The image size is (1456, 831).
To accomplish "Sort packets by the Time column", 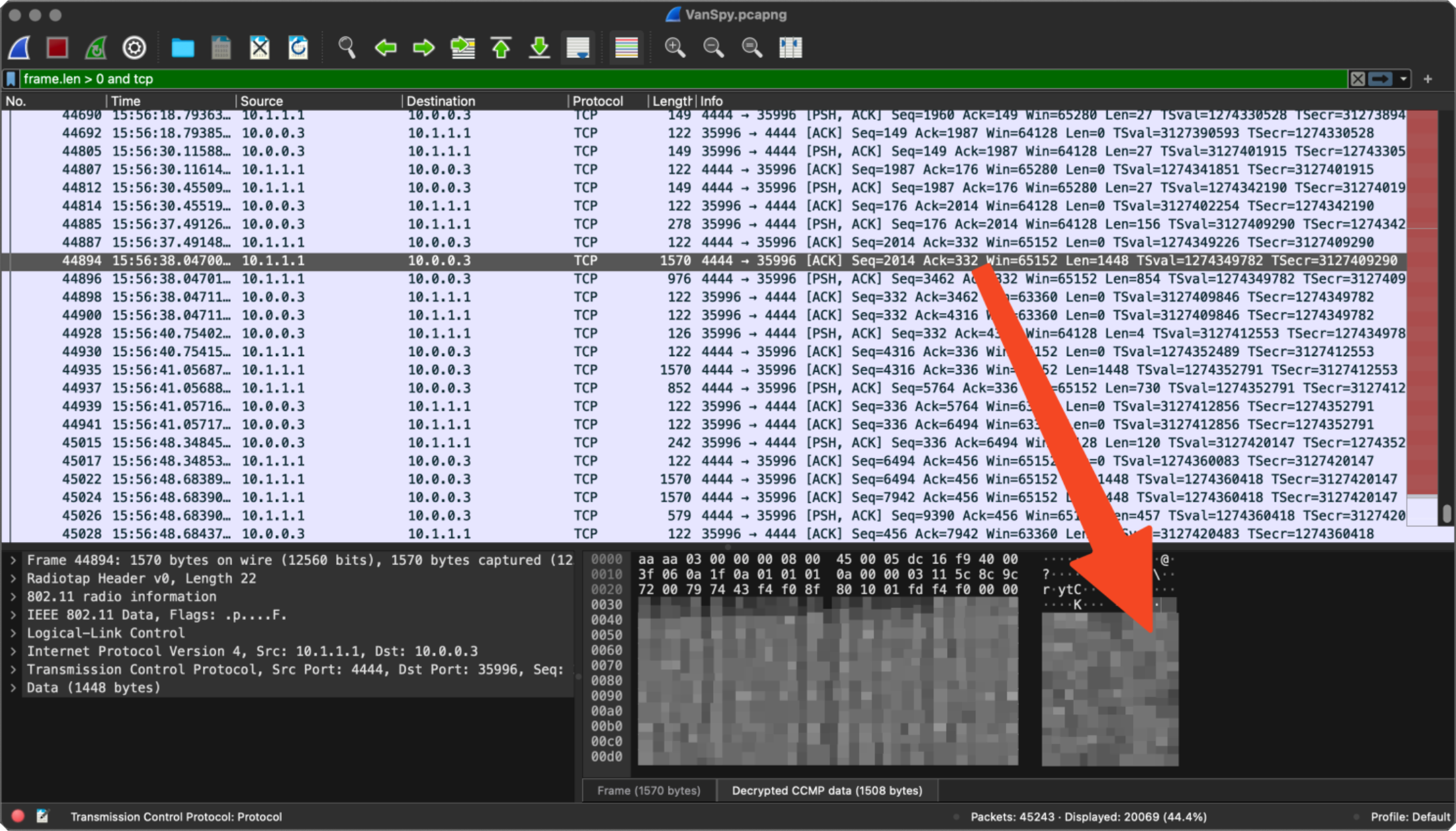I will 171,101.
